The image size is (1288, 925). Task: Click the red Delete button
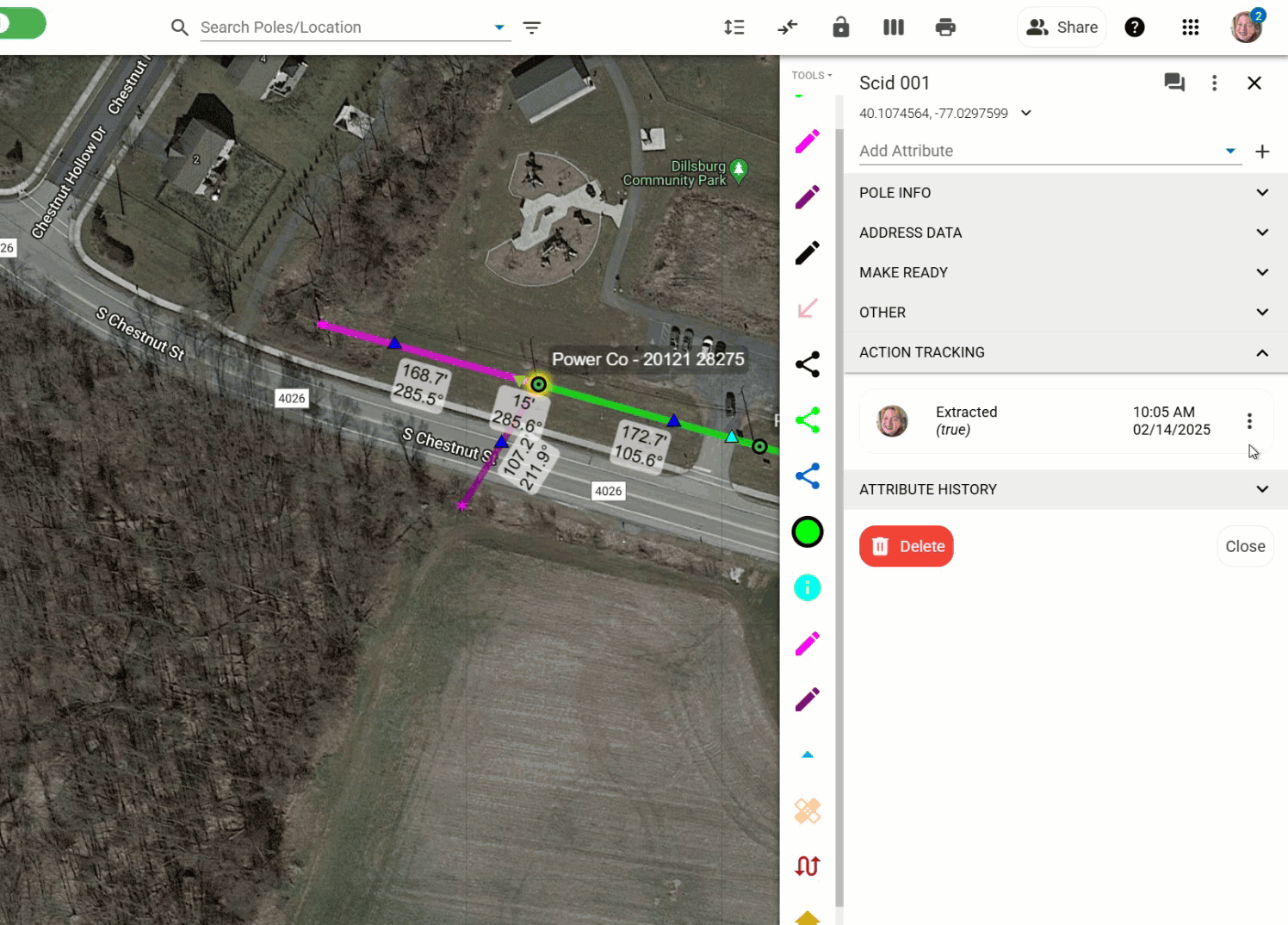pyautogui.click(x=906, y=546)
